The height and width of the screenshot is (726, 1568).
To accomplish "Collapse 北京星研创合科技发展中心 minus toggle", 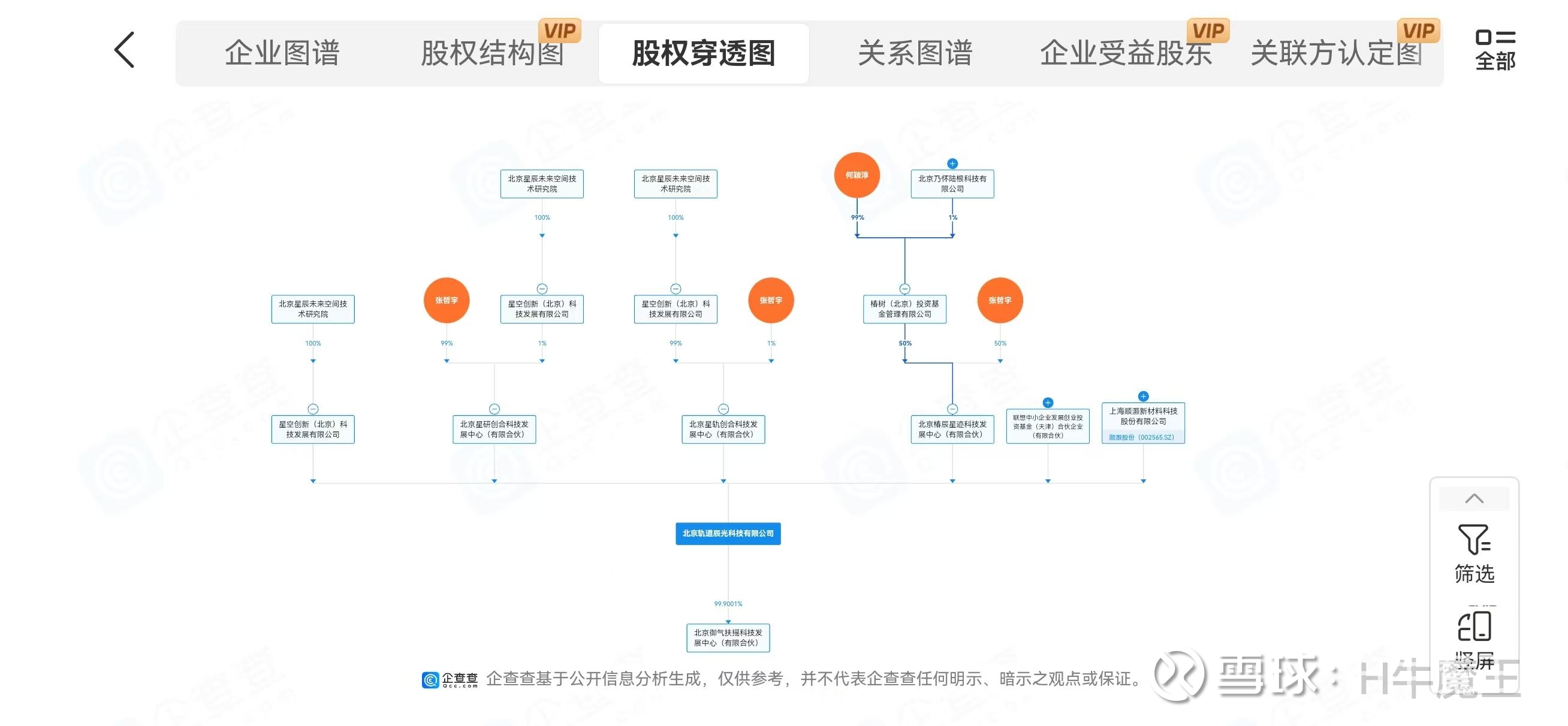I will pos(494,409).
